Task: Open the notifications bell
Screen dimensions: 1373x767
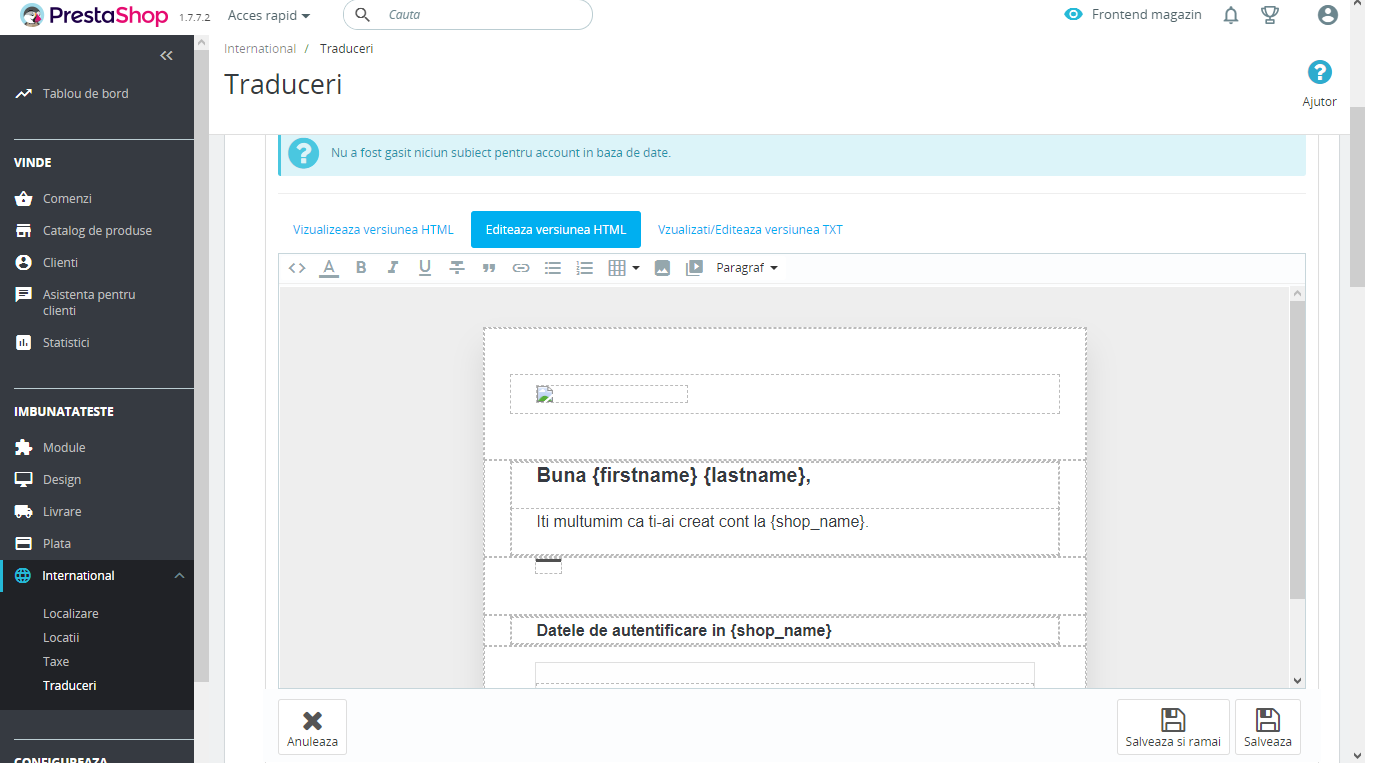Action: click(x=1231, y=15)
